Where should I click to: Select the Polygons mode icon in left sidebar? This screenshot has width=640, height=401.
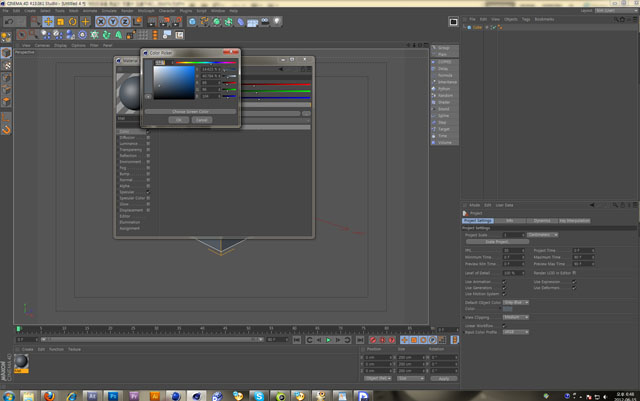(x=6, y=102)
